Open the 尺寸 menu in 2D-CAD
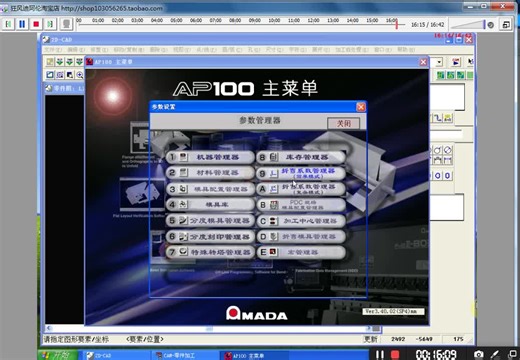This screenshot has height=360, width=520. coord(274,50)
